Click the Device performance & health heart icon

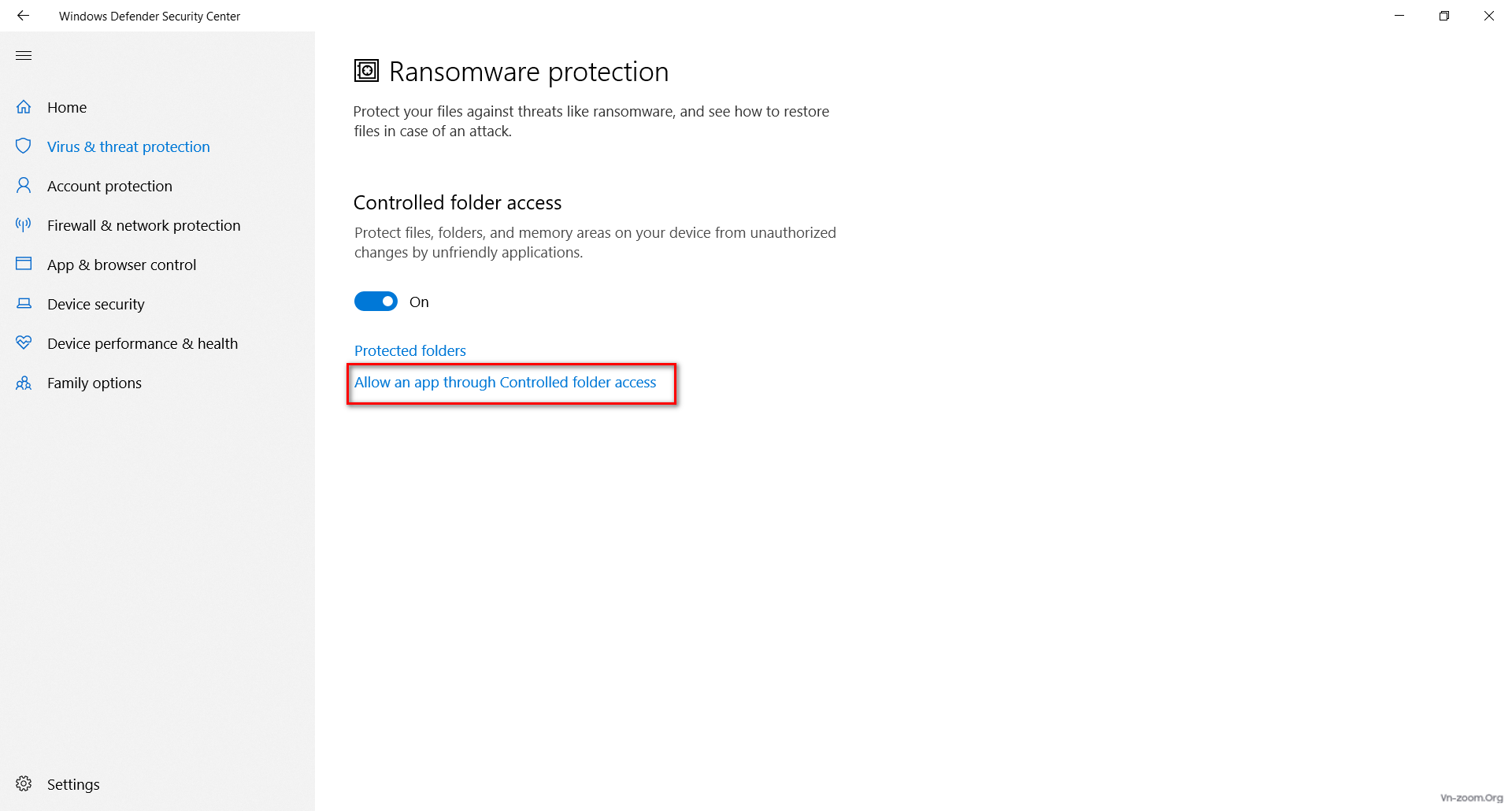[x=24, y=343]
